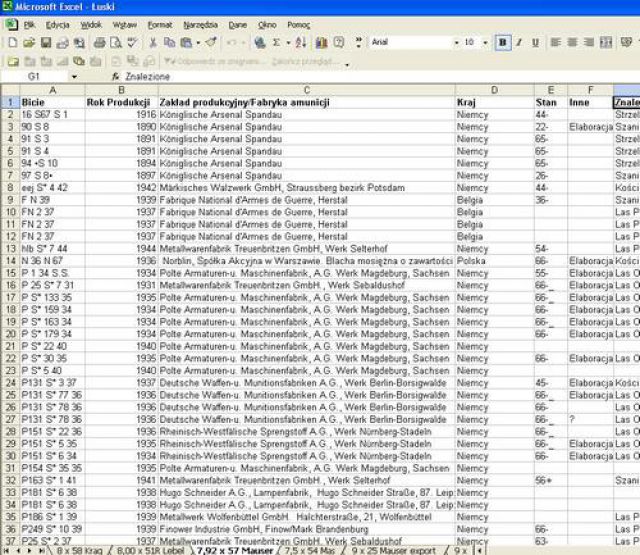
Task: Open the Edycja menu
Action: coord(58,25)
